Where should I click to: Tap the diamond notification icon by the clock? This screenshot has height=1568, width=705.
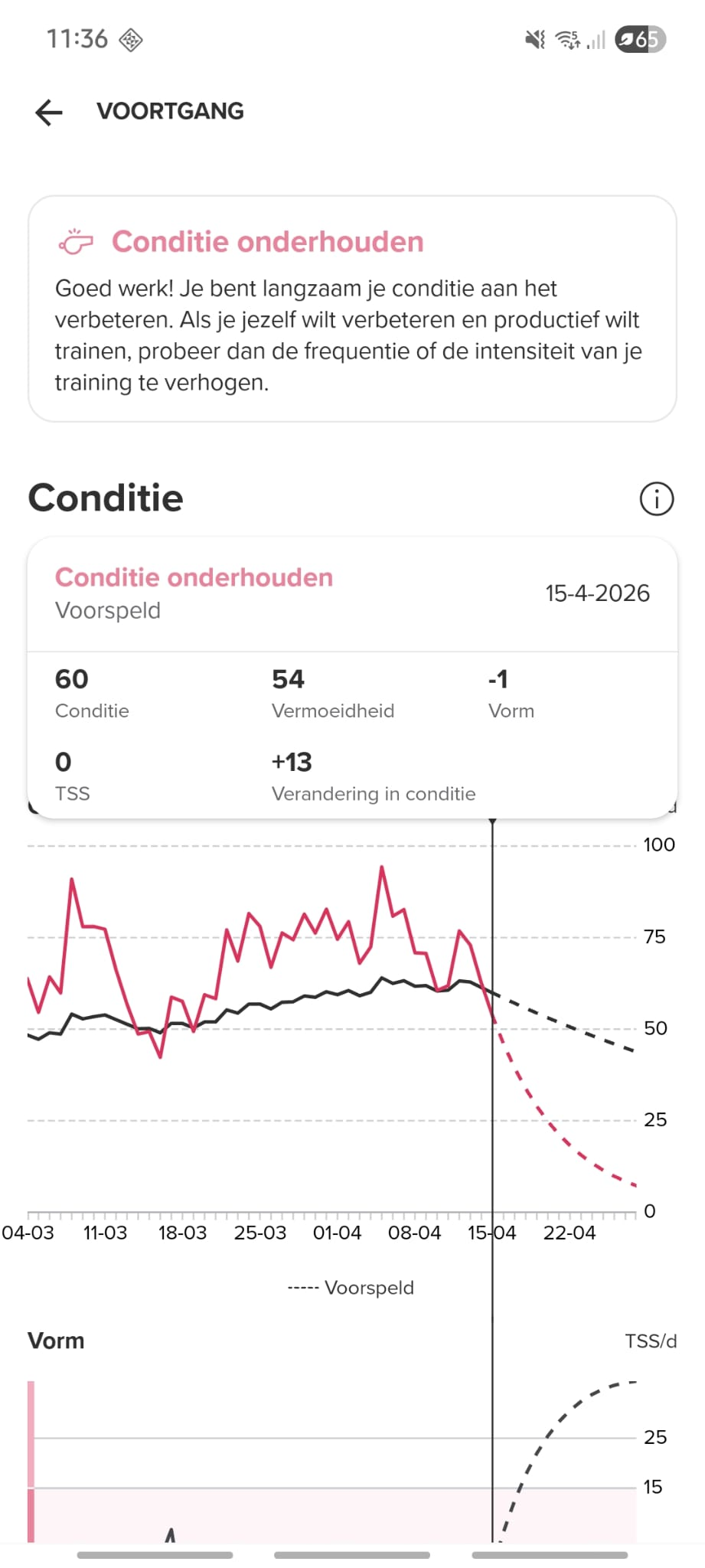pyautogui.click(x=131, y=40)
